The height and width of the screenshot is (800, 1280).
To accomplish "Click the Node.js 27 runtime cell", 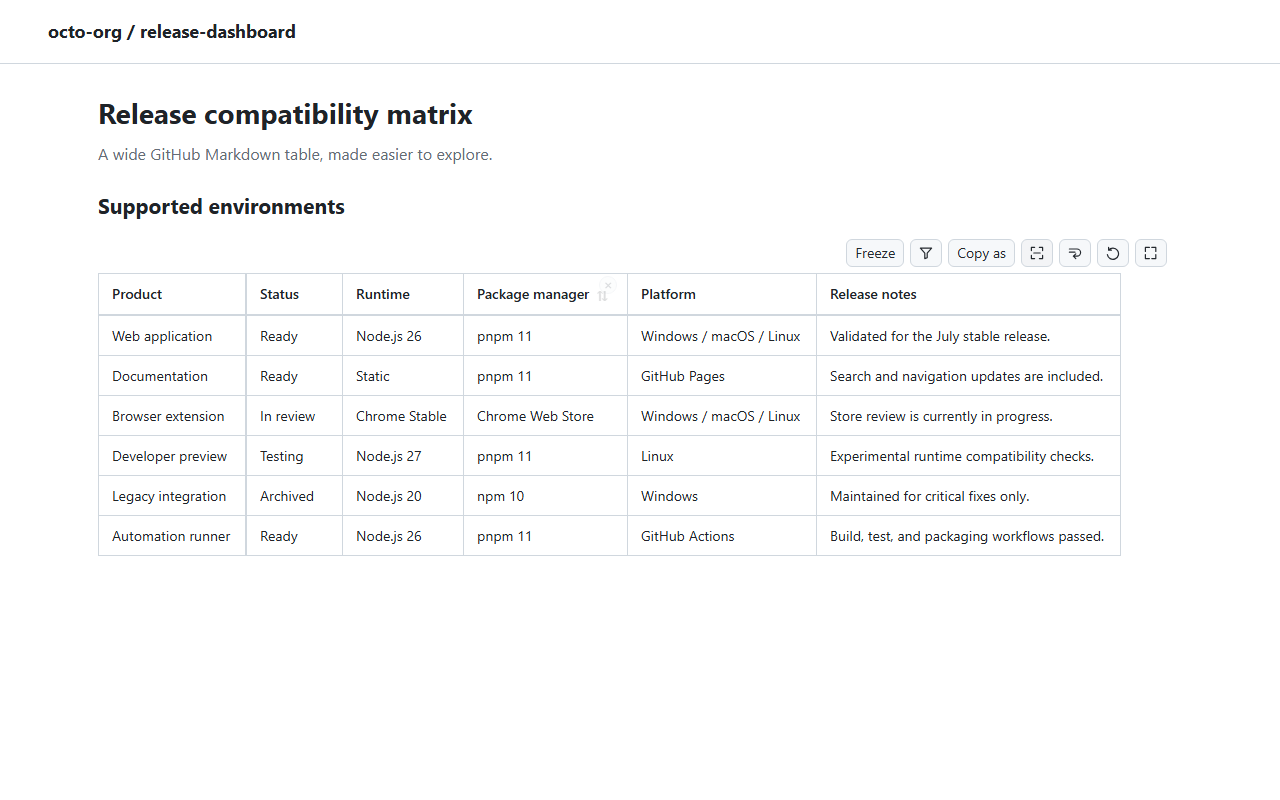I will pos(403,456).
